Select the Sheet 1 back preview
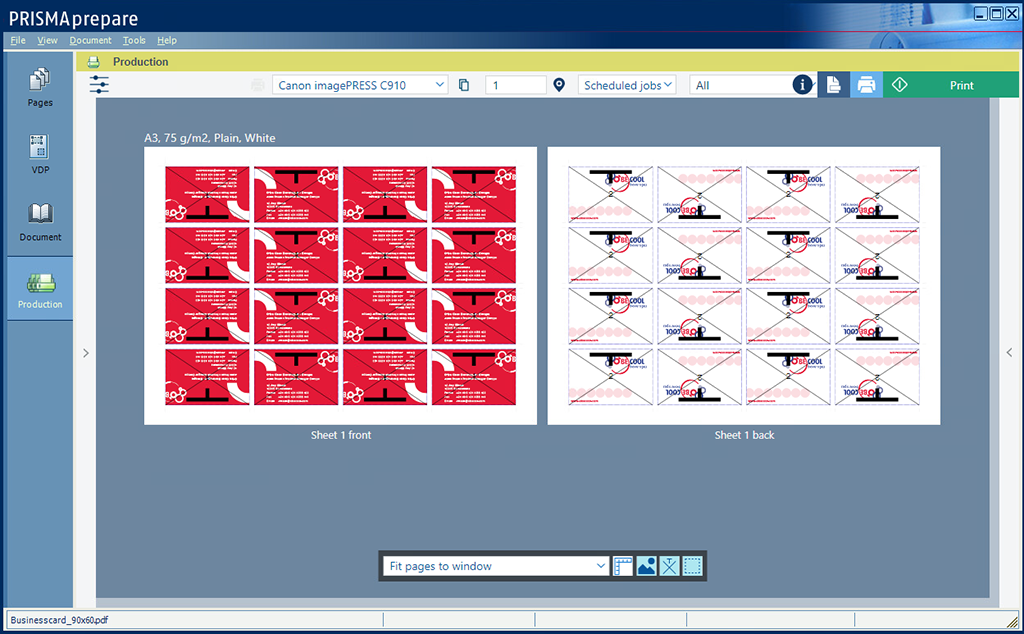Screen dimensions: 1024x634 [x=744, y=286]
